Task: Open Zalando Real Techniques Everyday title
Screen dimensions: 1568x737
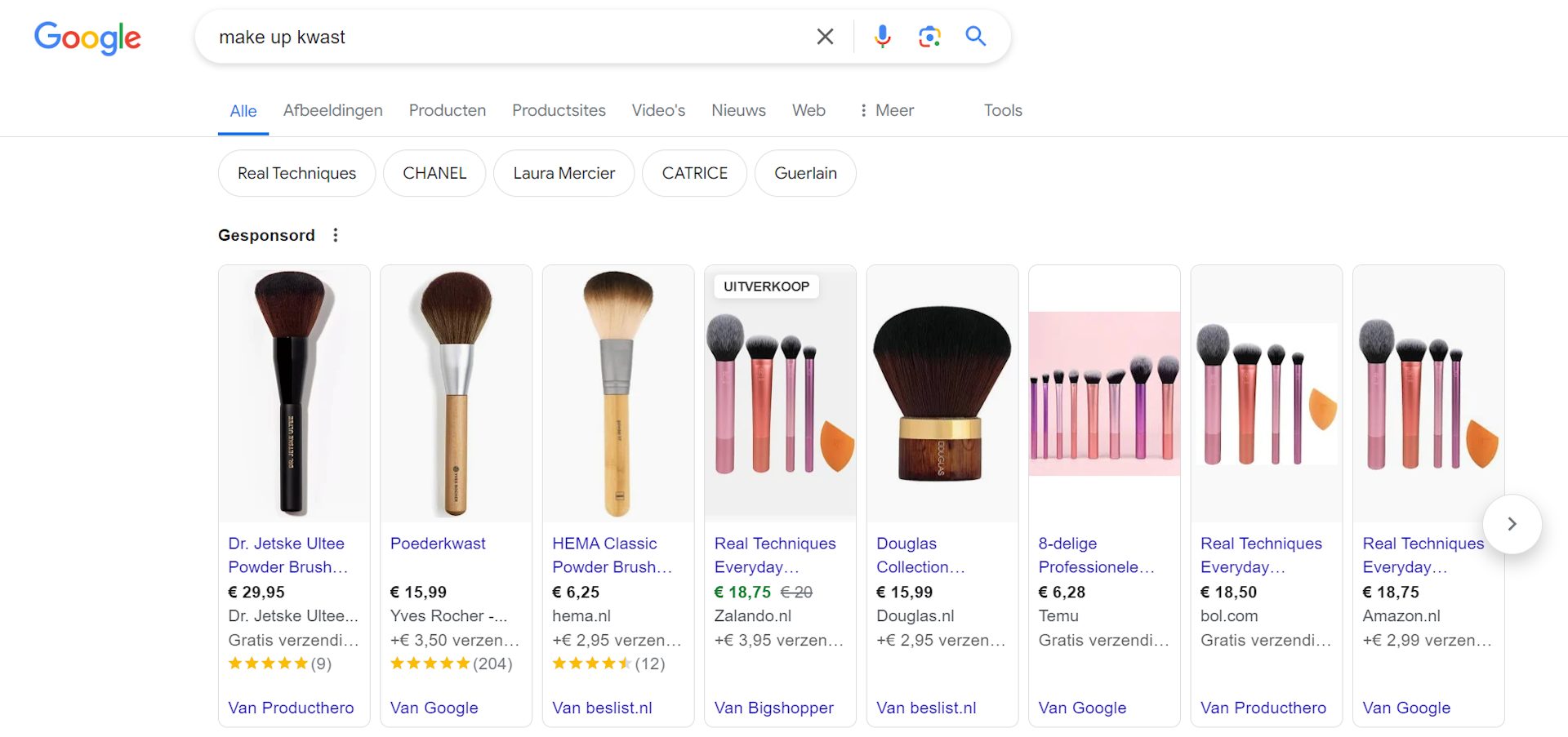Action: [x=775, y=555]
